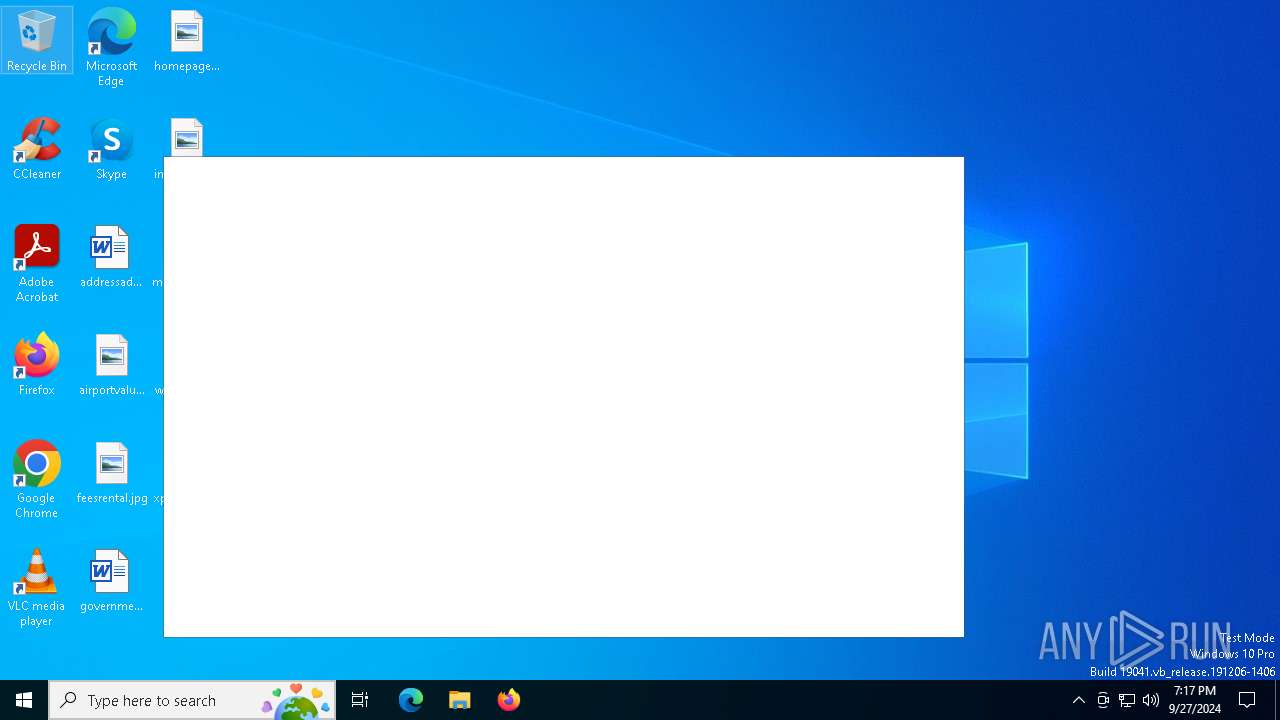This screenshot has height=720, width=1280.
Task: Open the Action Center notifications icon
Action: [x=1248, y=700]
